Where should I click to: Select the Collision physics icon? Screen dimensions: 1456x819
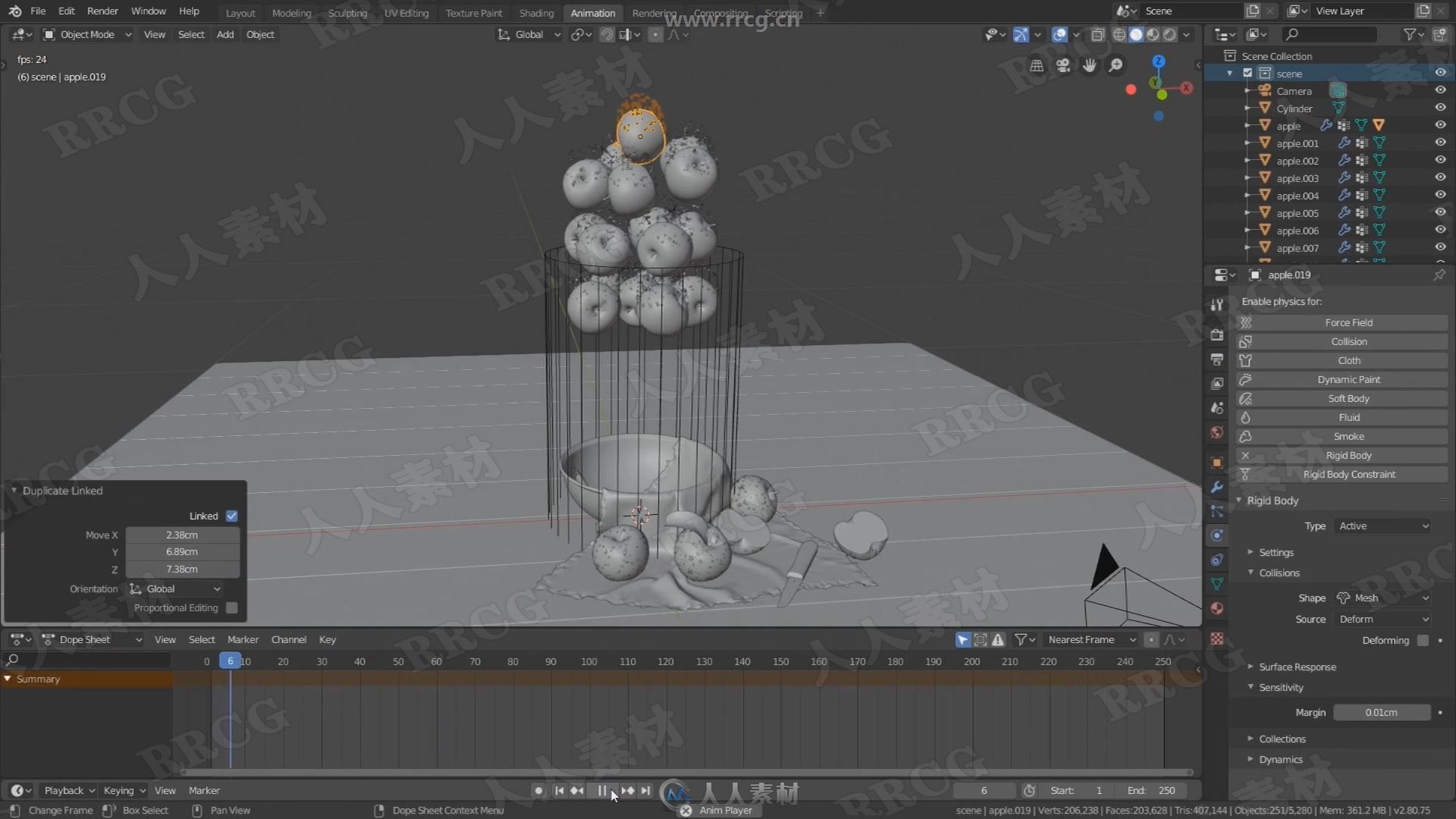pos(1246,341)
